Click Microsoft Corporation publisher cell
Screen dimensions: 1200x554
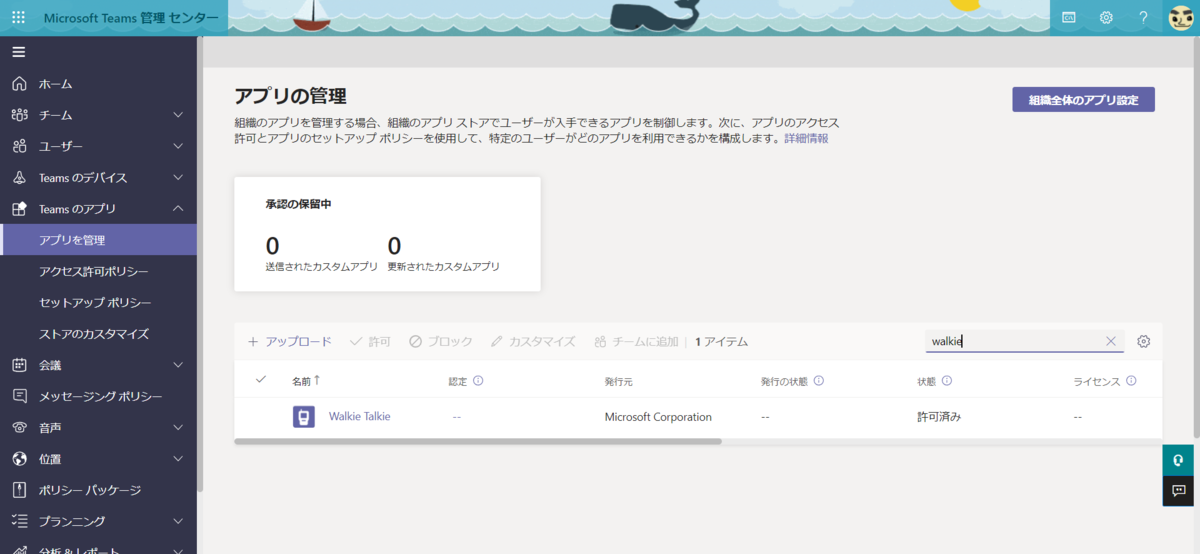[658, 417]
